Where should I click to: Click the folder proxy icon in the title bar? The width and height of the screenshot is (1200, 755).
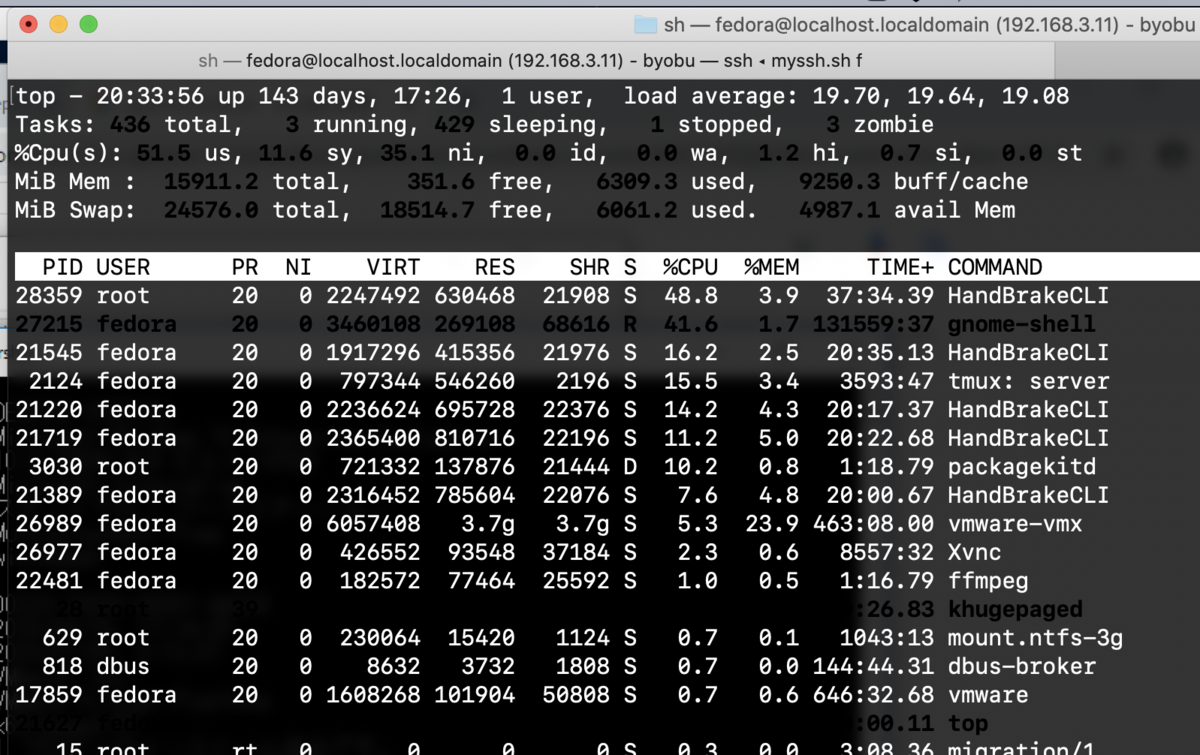pos(646,24)
